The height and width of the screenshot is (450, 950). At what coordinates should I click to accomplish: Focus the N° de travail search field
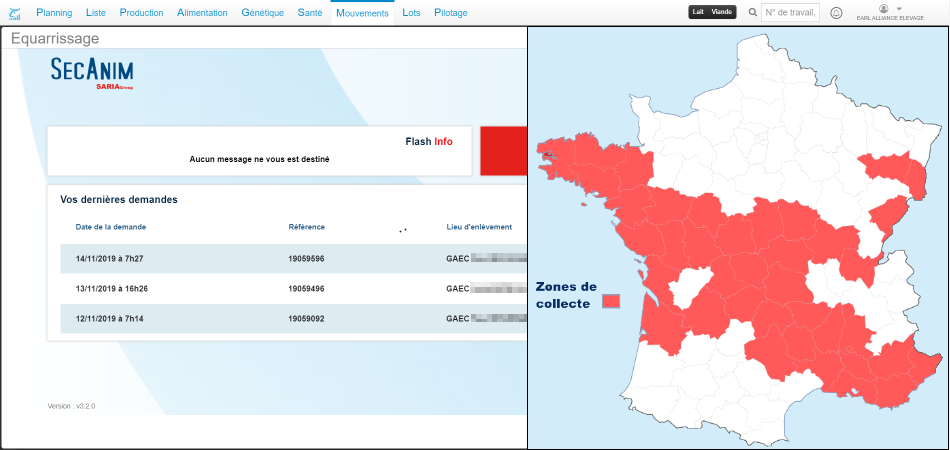tap(790, 12)
